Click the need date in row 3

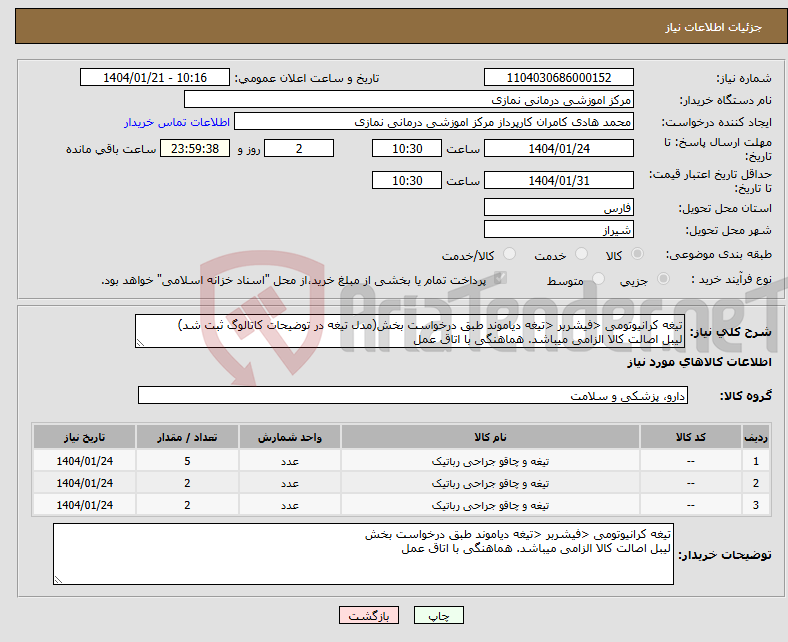(x=84, y=505)
